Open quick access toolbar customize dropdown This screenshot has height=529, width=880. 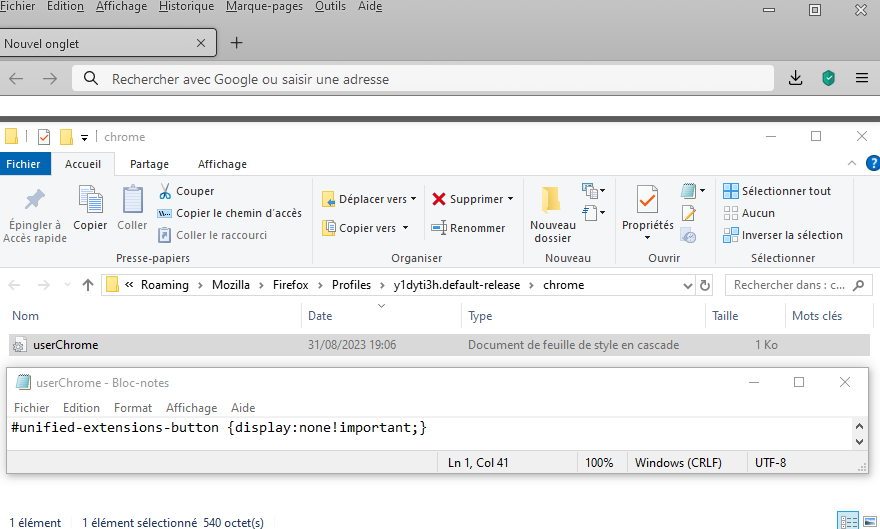tap(84, 137)
